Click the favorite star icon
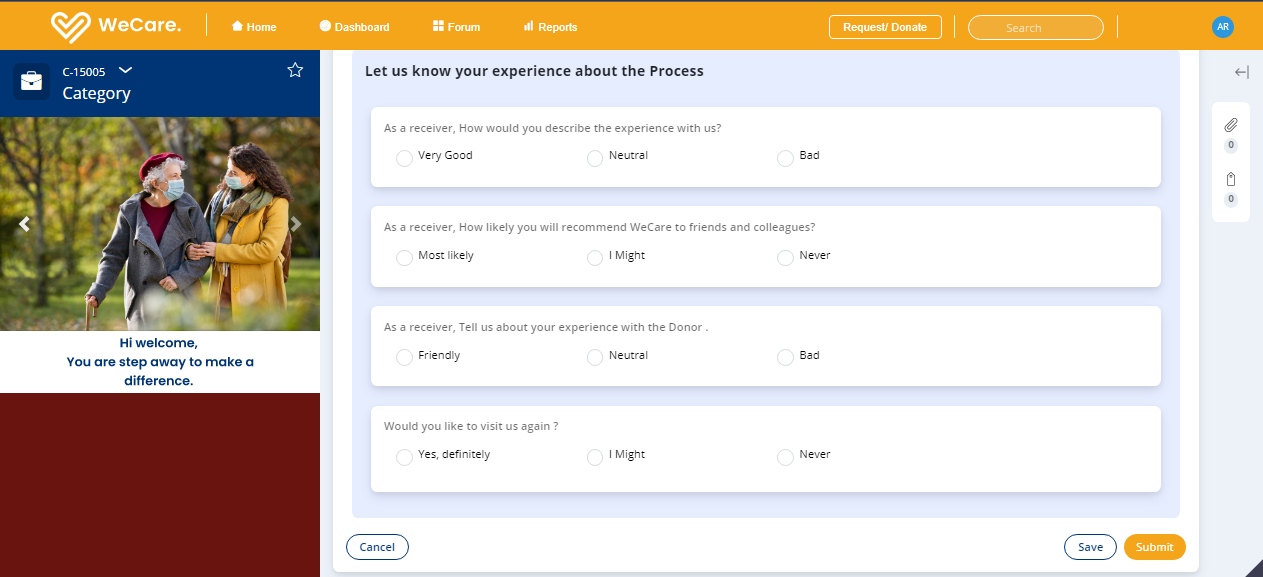1263x577 pixels. (x=295, y=70)
